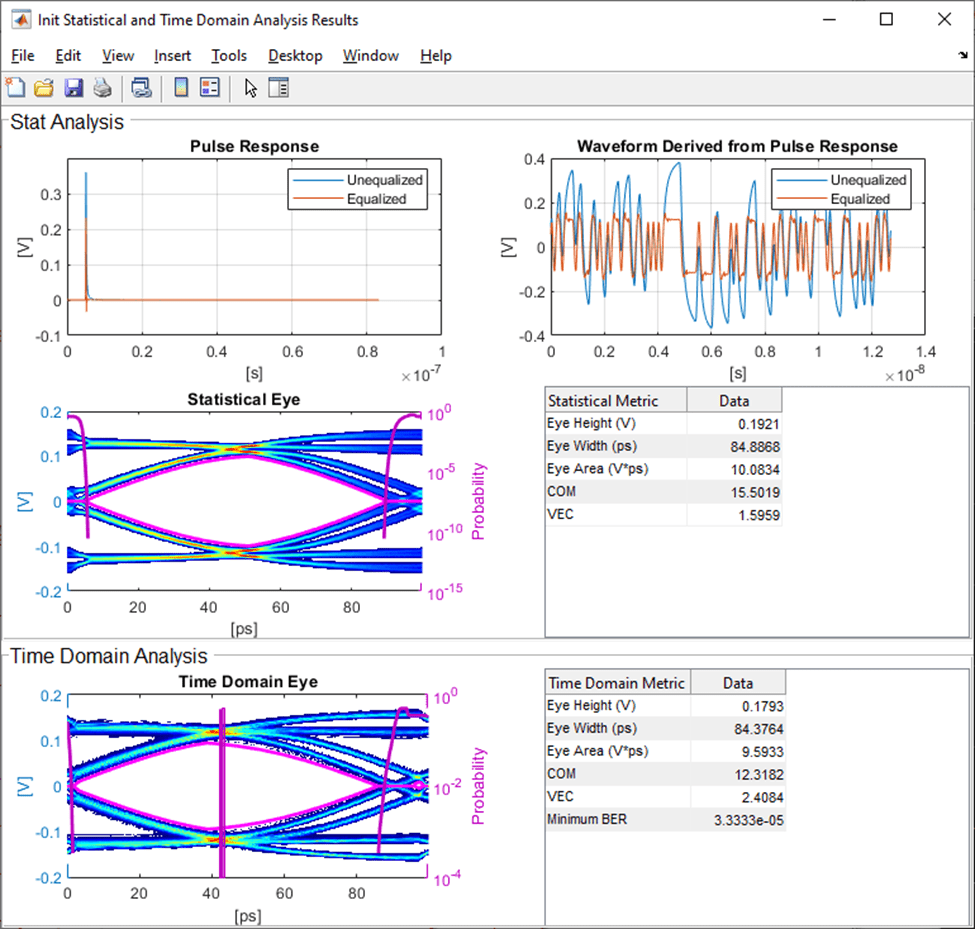The height and width of the screenshot is (929, 975).
Task: Toggle the Edit Plot arrow tool
Action: (x=250, y=89)
